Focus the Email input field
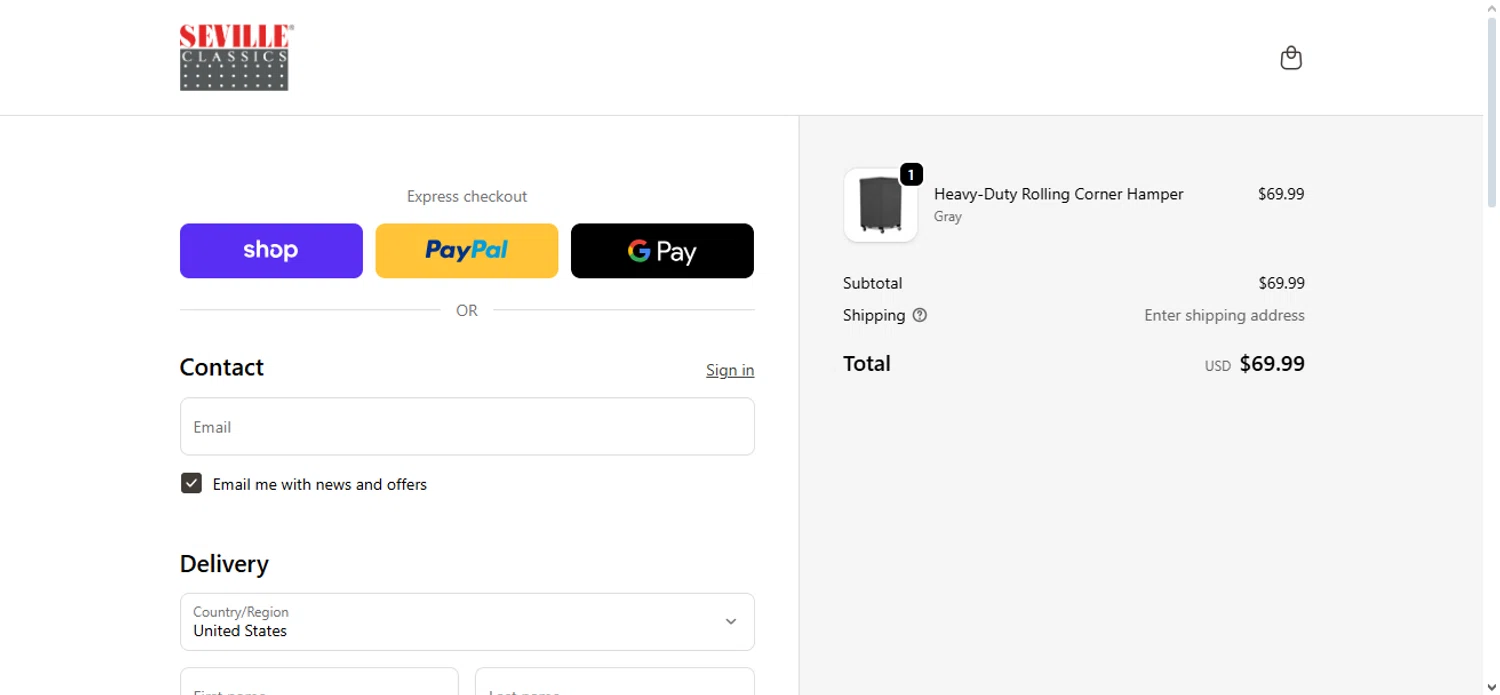 point(467,427)
